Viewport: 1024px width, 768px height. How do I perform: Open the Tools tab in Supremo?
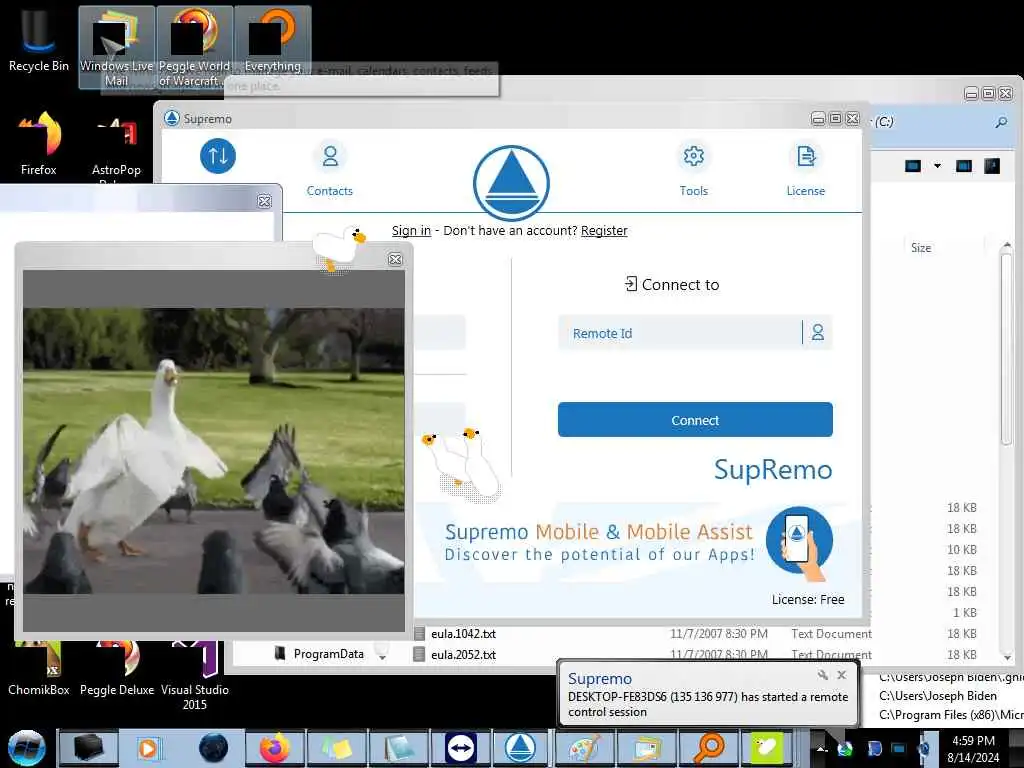[694, 170]
